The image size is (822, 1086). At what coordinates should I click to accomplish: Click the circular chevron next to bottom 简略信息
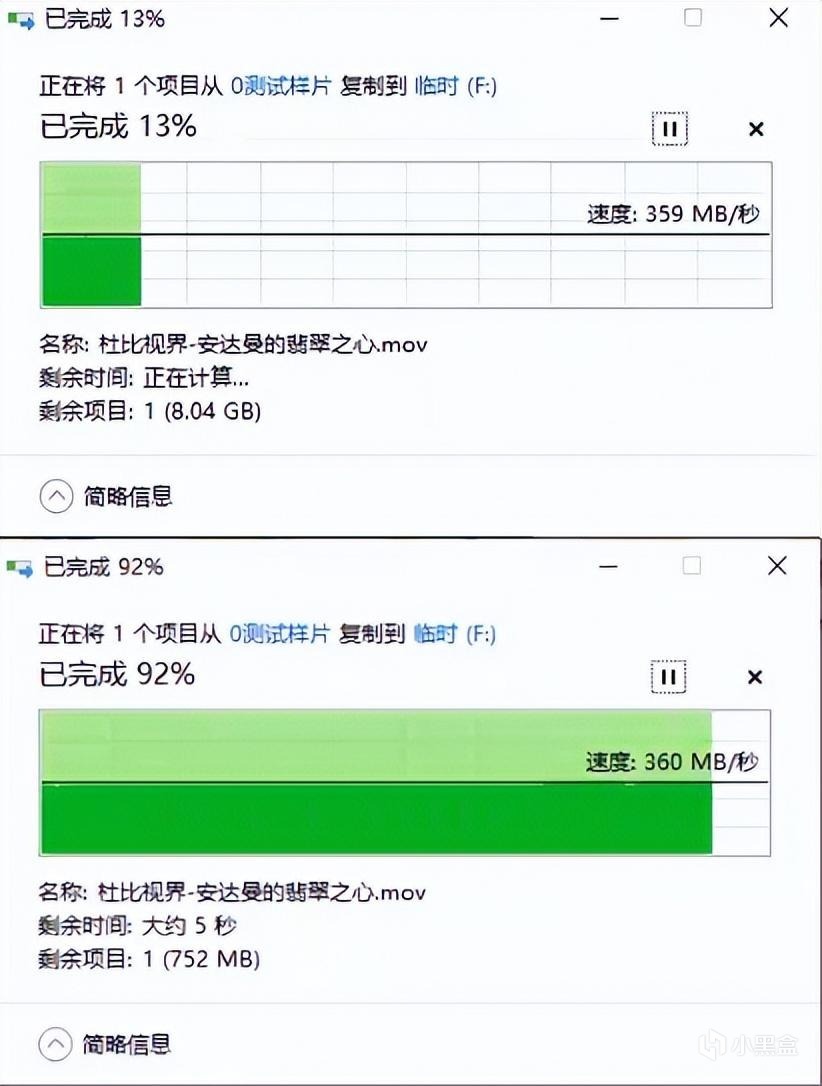pyautogui.click(x=54, y=1044)
